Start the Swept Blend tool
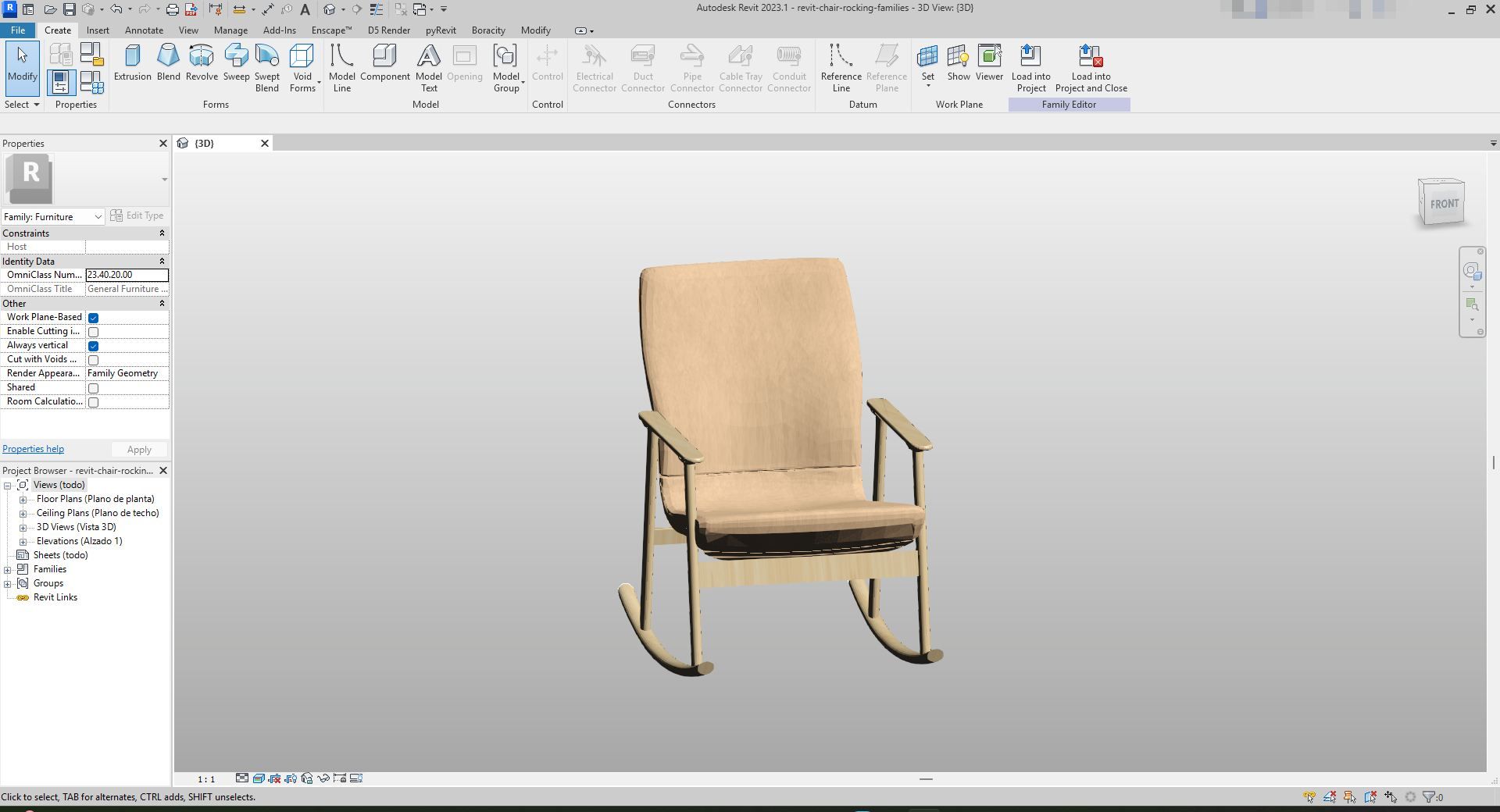This screenshot has width=1500, height=812. 266,68
